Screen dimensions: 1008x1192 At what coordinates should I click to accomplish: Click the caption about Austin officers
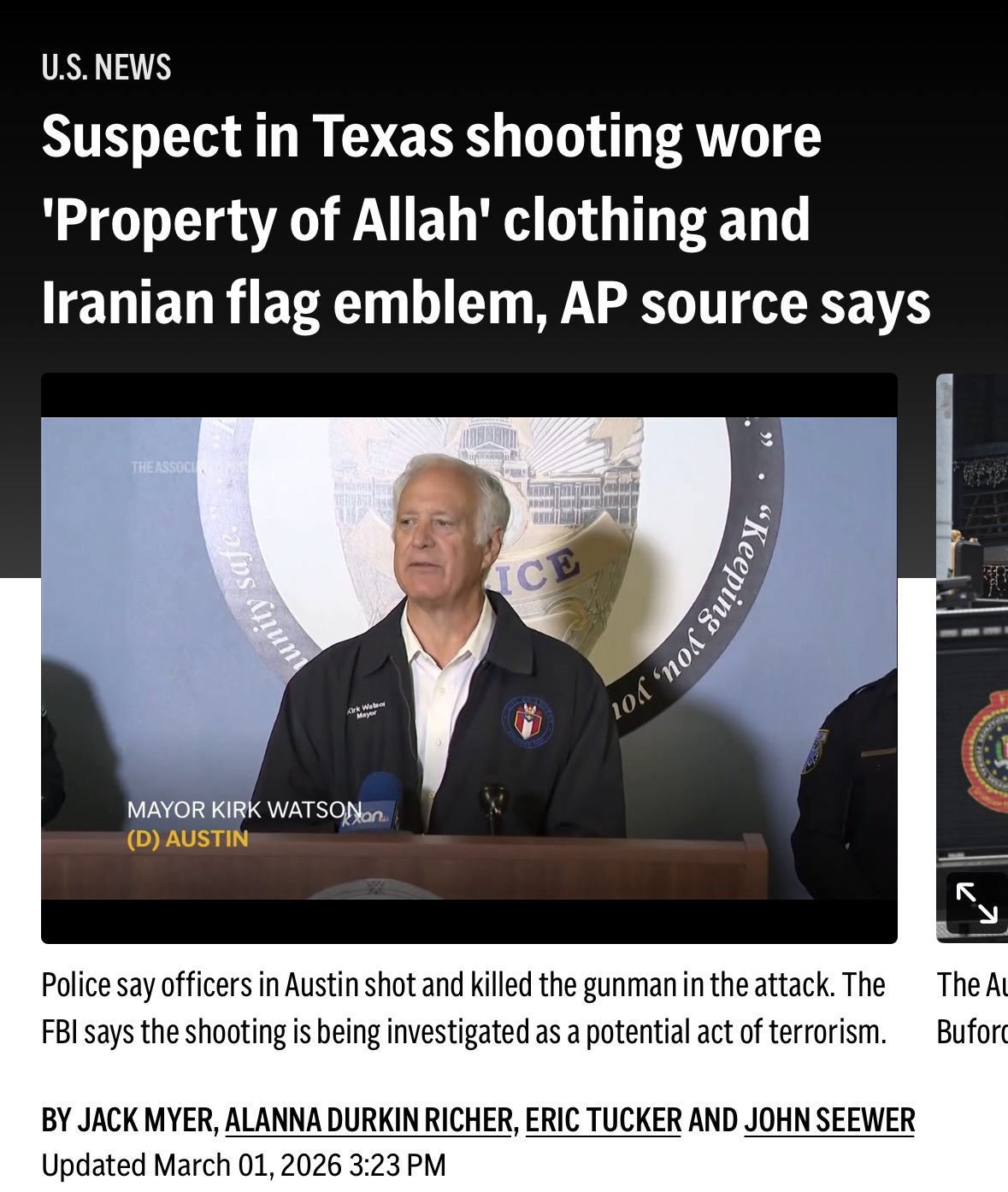pyautogui.click(x=463, y=1008)
